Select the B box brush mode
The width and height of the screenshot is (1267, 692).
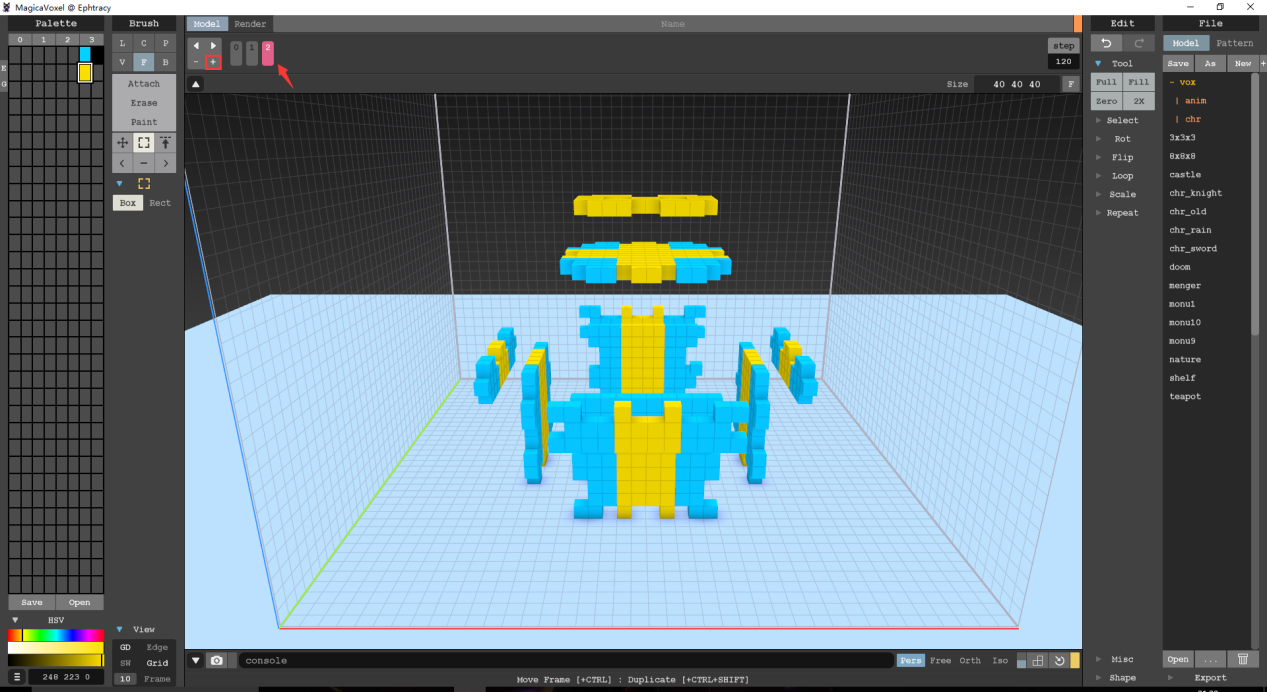pos(166,62)
